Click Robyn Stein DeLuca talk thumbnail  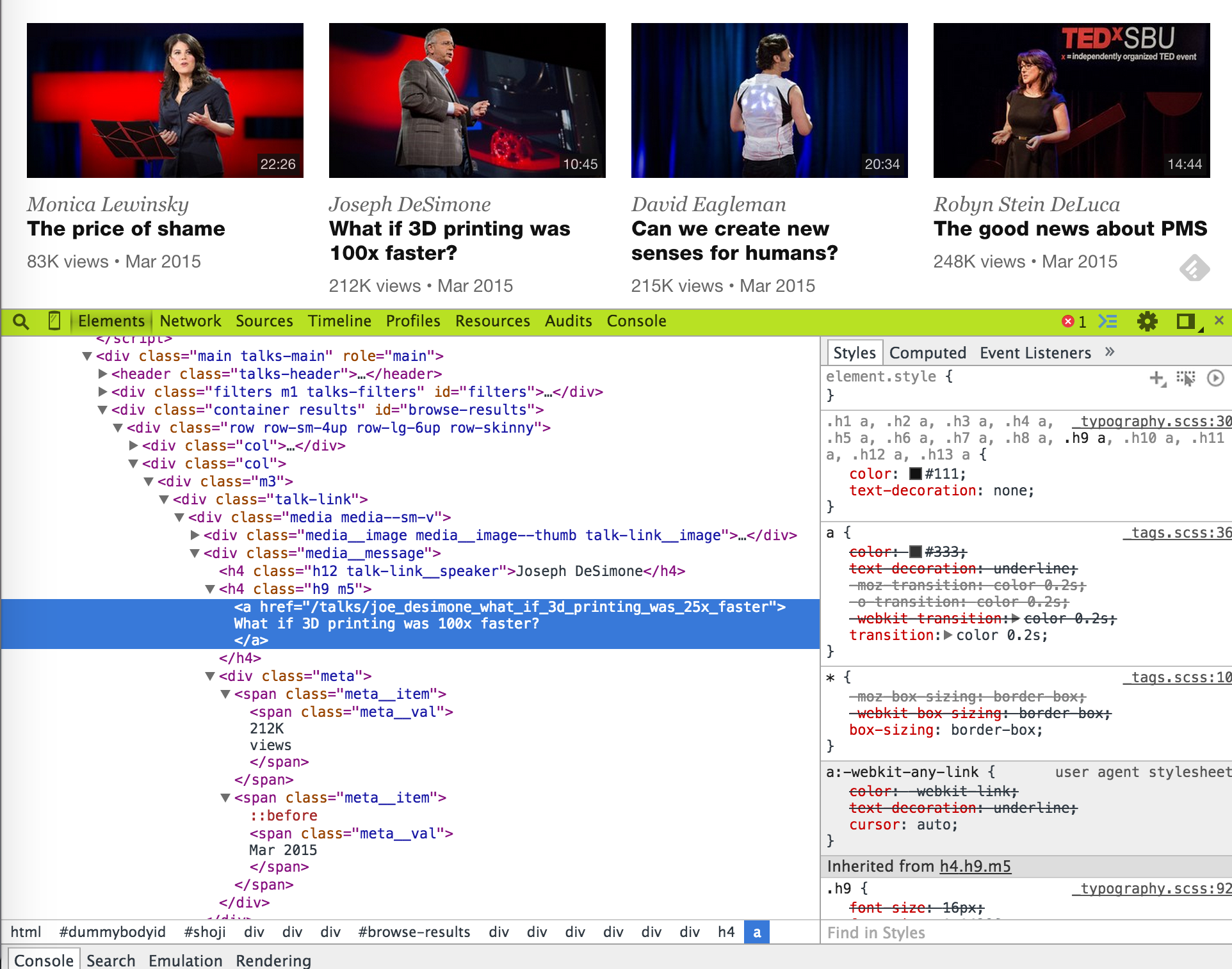pyautogui.click(x=1072, y=100)
